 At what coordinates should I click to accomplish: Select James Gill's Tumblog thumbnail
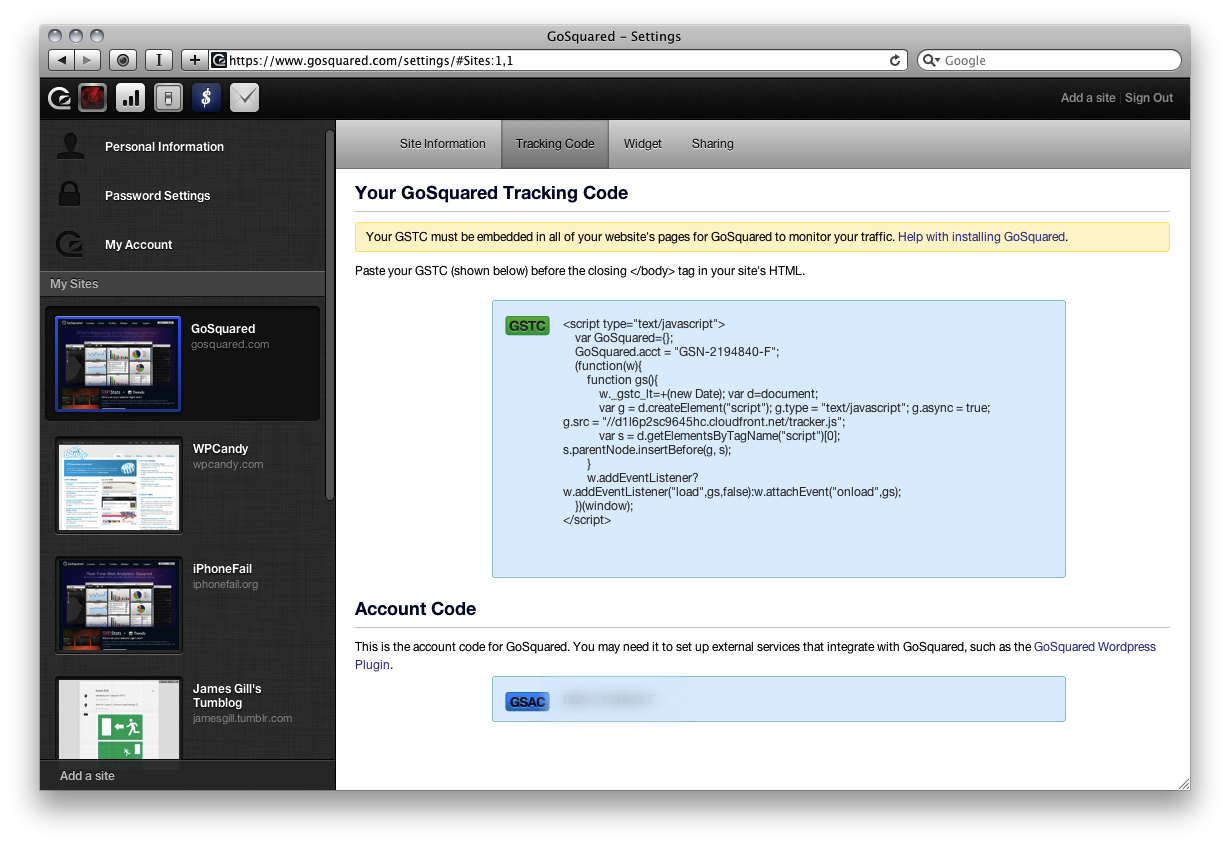[x=119, y=718]
